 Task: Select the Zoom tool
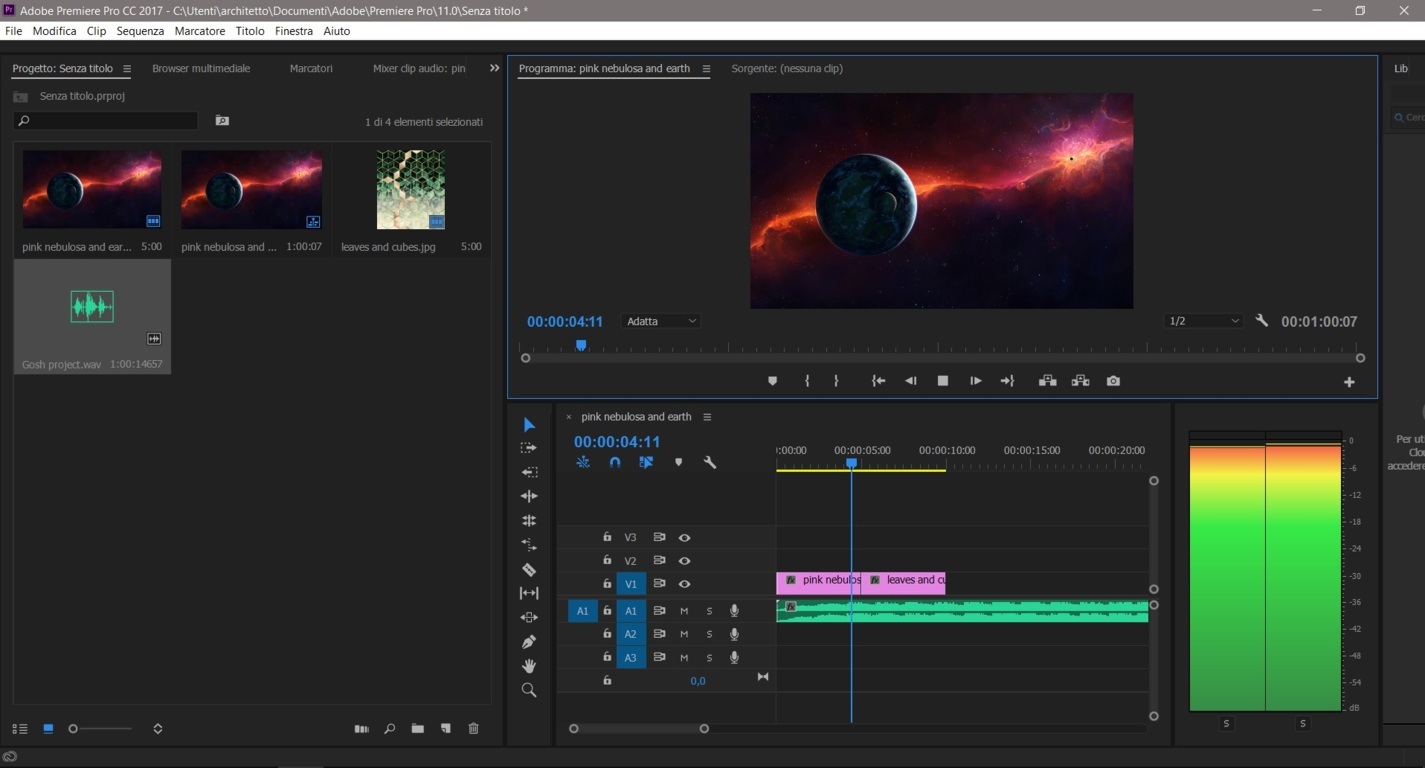tap(529, 690)
